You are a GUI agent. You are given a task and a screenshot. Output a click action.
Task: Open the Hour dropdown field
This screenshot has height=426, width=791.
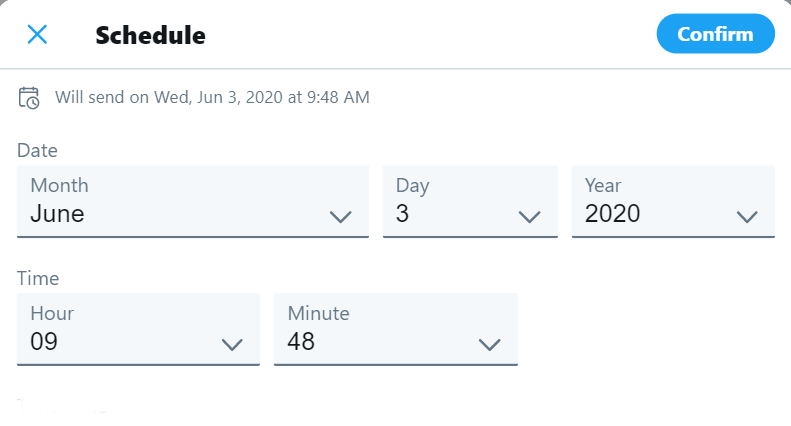(x=138, y=329)
